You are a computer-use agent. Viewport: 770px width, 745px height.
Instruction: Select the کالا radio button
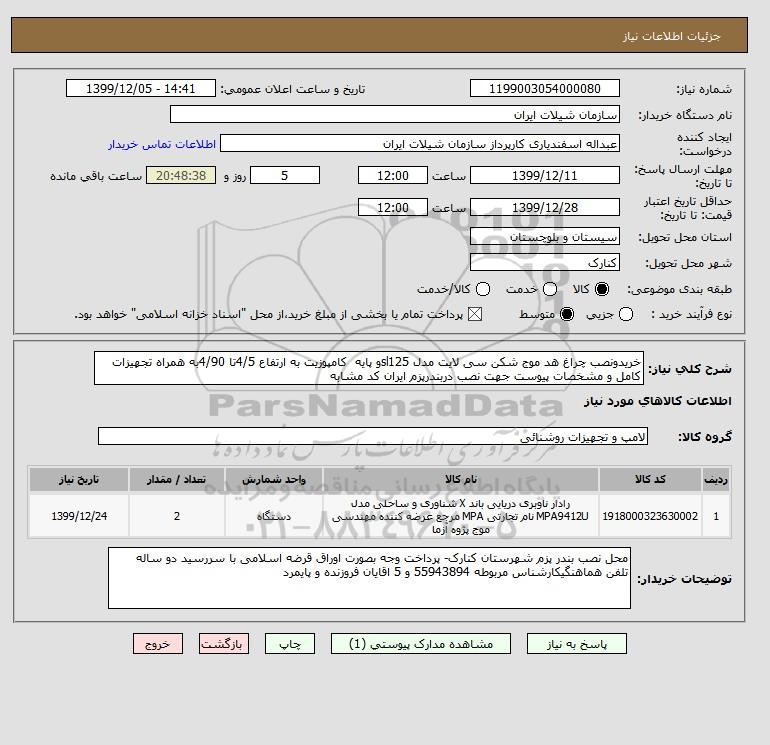click(602, 289)
